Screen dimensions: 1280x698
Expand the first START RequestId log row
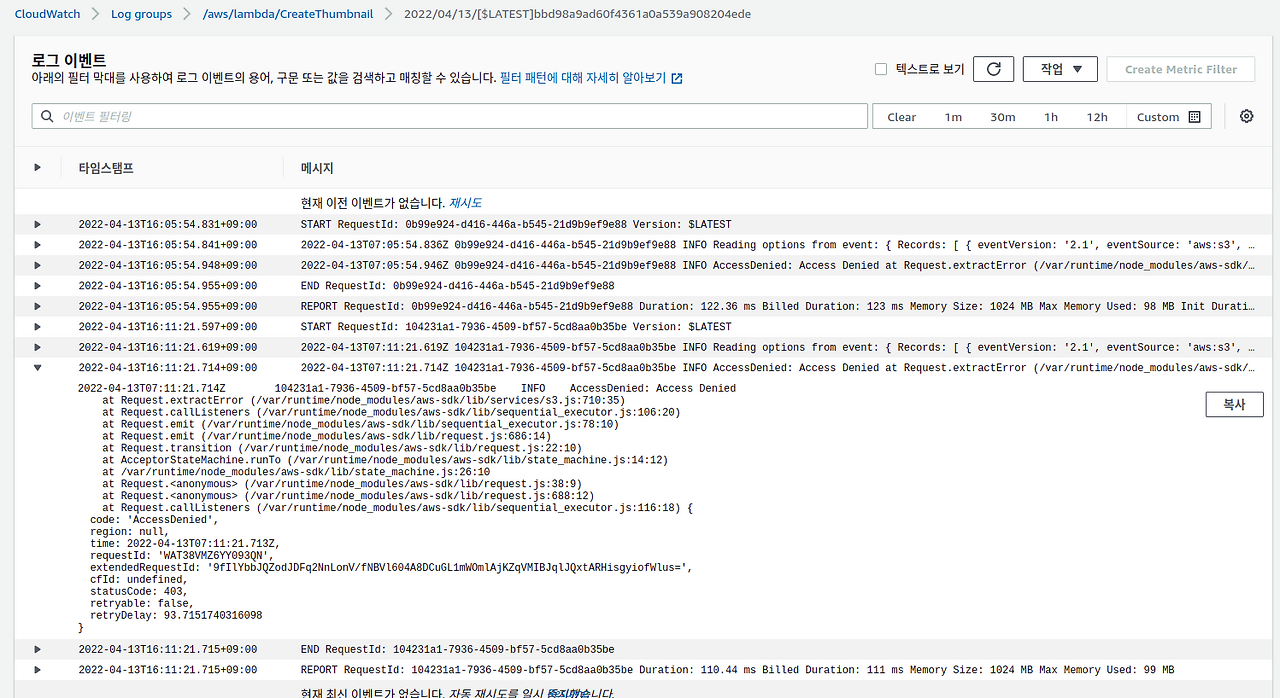click(37, 224)
